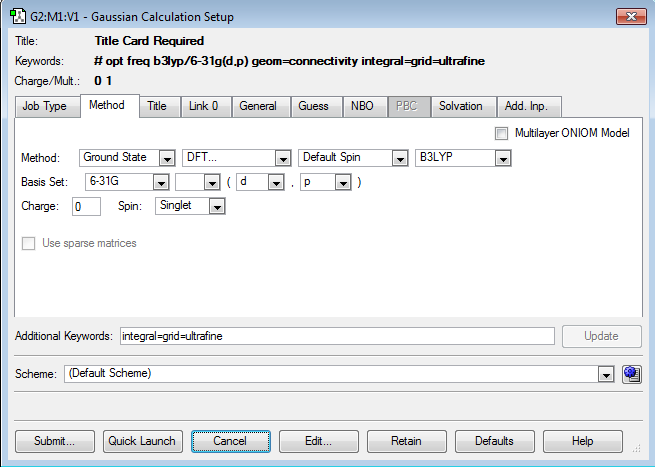Open the scheme manager icon beside Scheme dropdown
Screen dimensions: 655x467
(x=632, y=374)
